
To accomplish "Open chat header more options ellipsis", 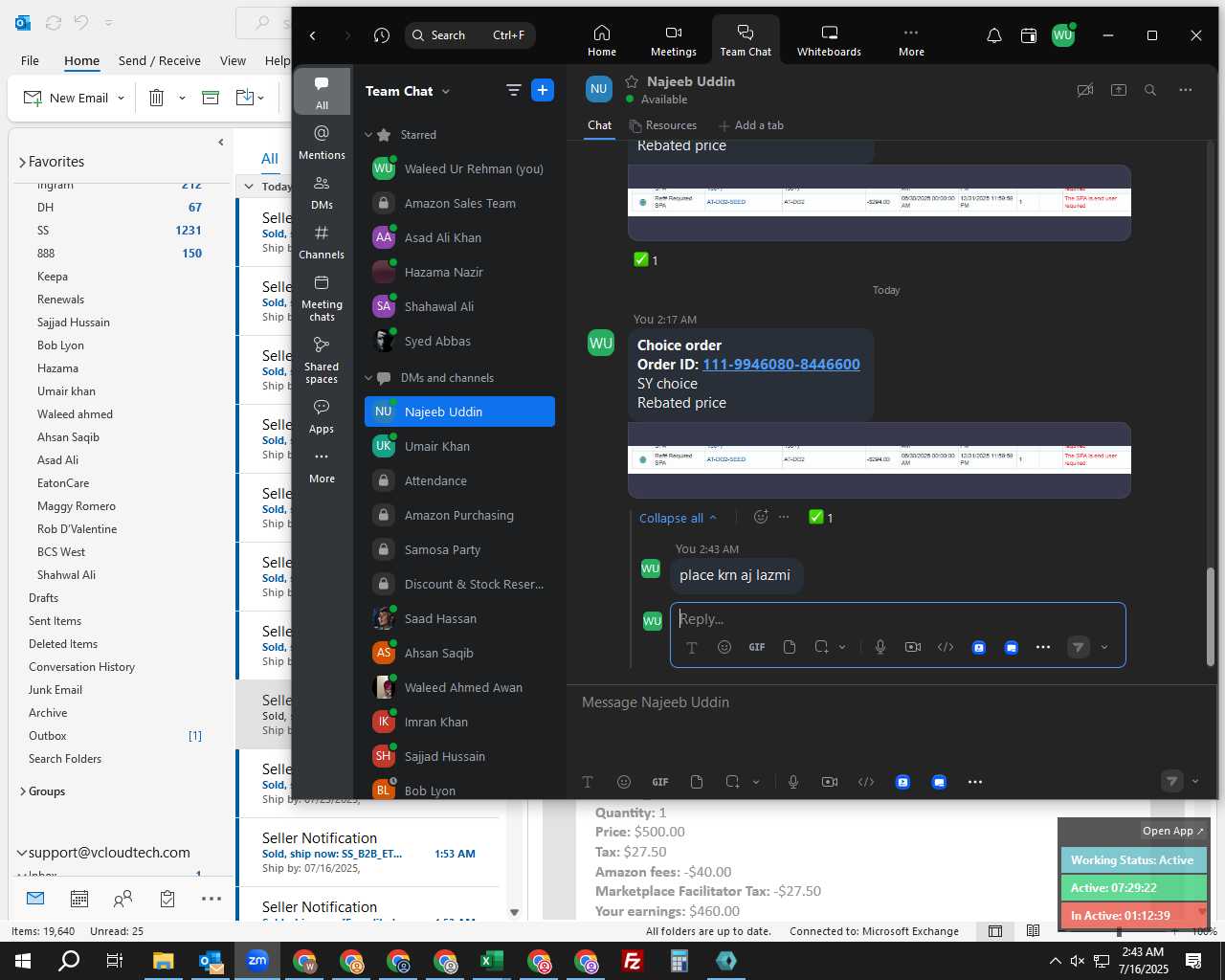I will (1186, 90).
